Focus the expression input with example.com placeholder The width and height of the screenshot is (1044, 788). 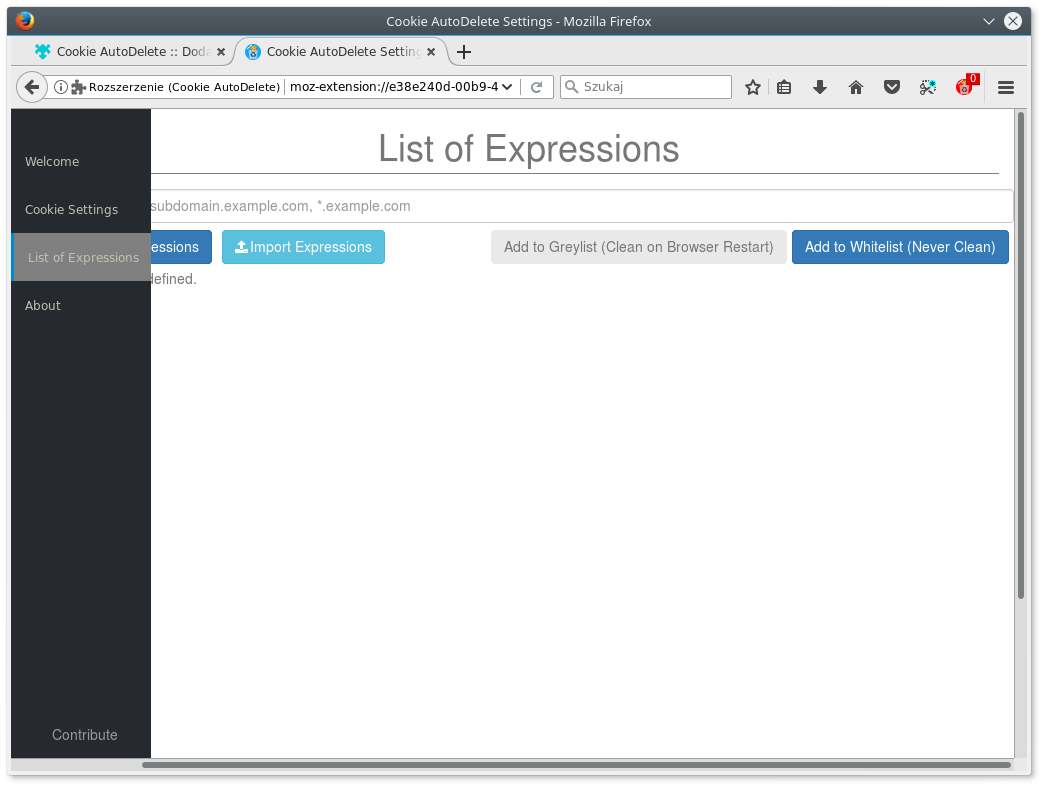coord(581,206)
